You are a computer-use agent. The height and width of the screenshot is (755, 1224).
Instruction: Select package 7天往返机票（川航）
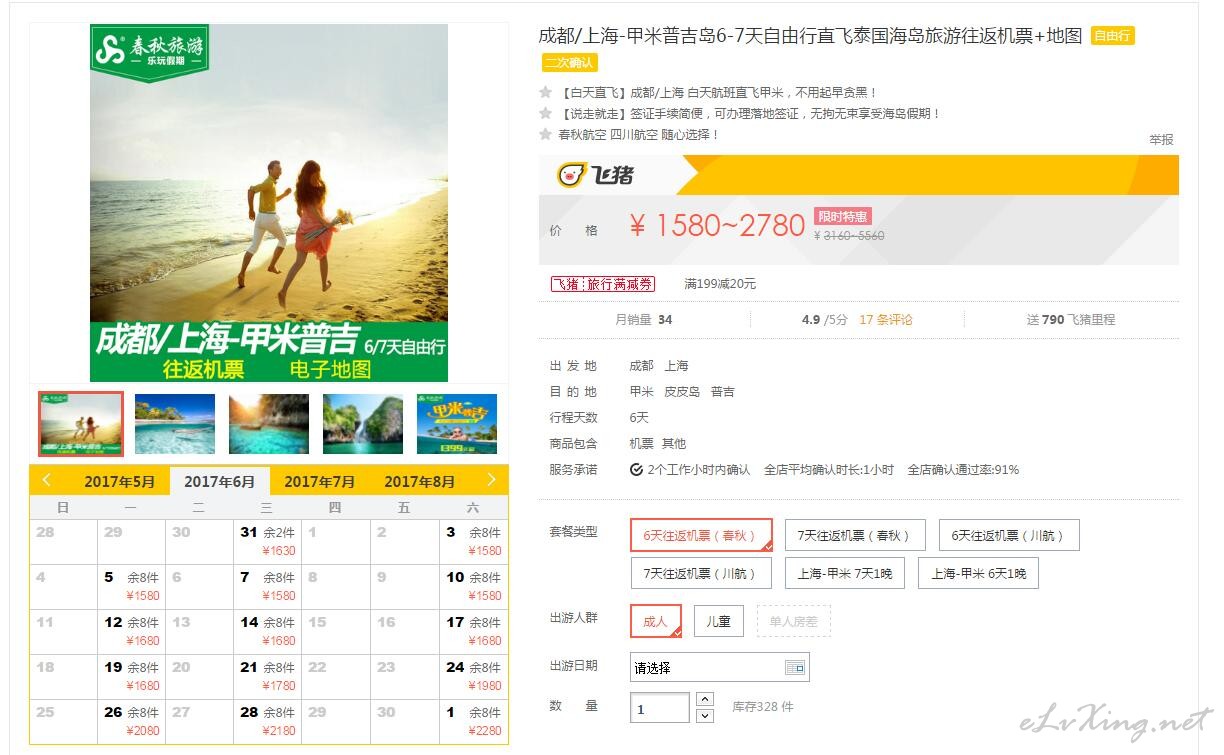pyautogui.click(x=701, y=573)
